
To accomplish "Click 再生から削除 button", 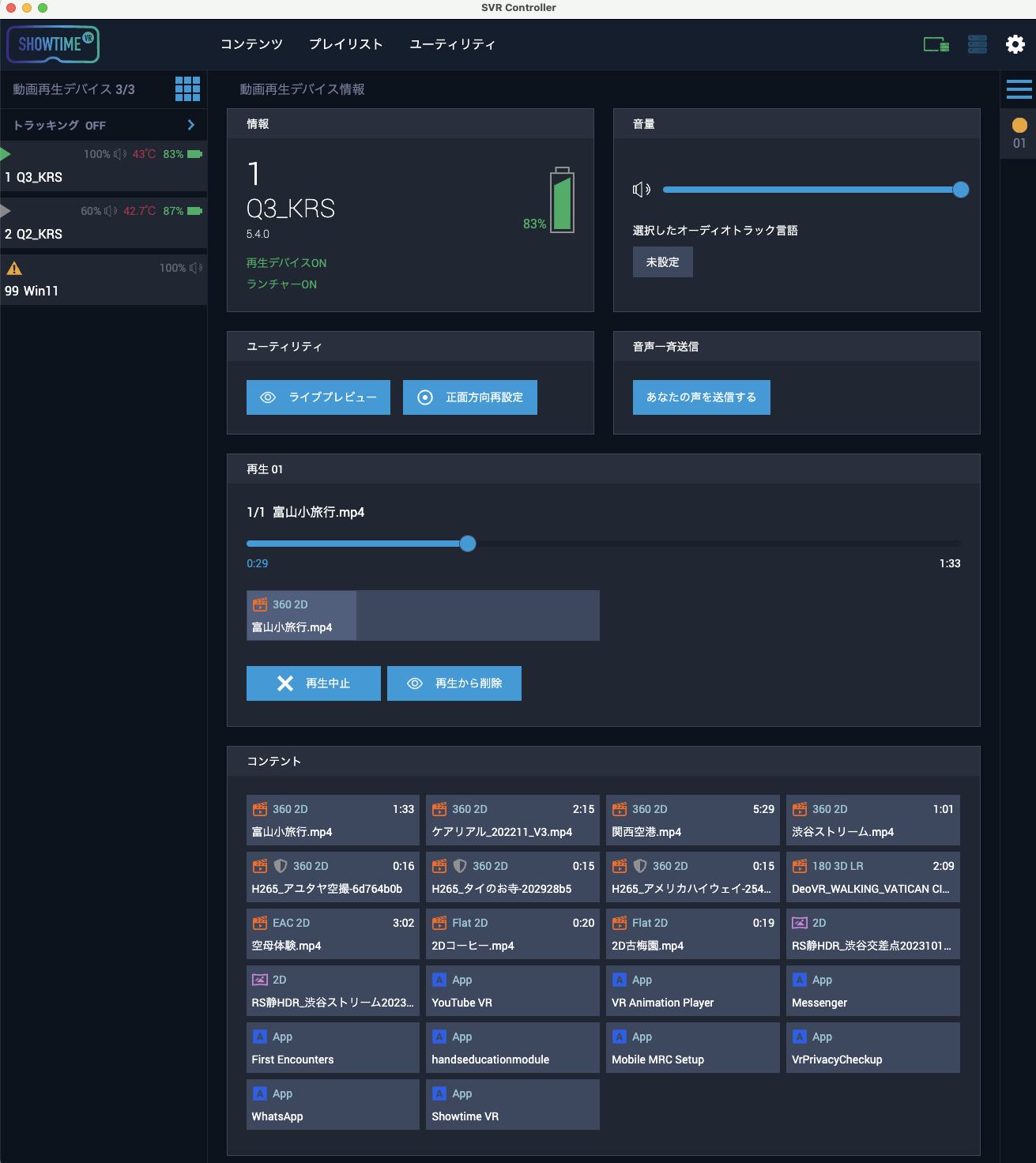I will [x=454, y=683].
